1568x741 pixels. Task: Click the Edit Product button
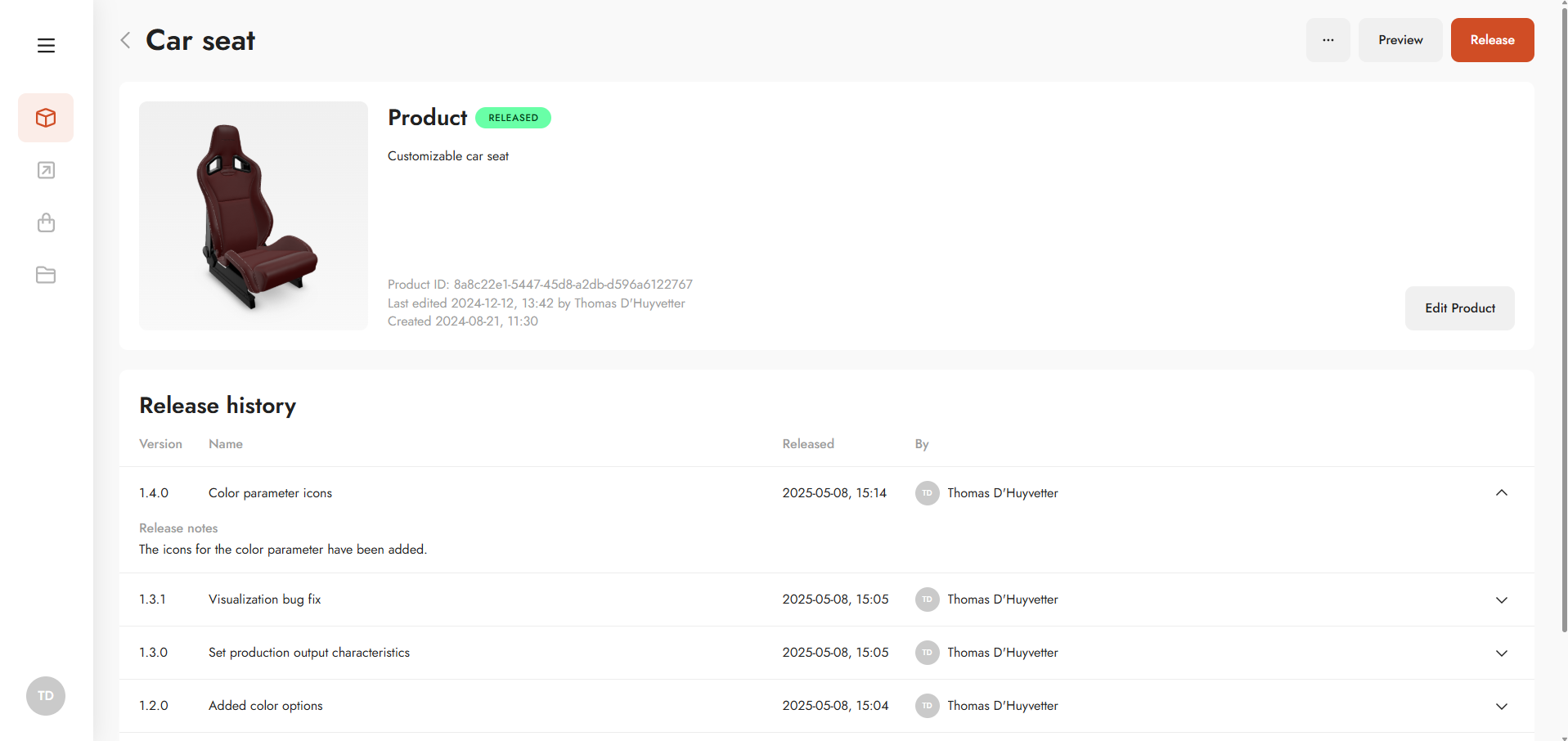1459,308
